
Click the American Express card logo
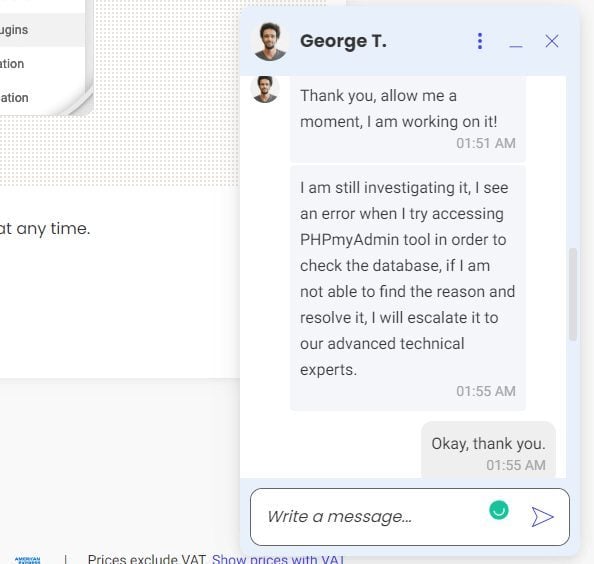point(27,560)
